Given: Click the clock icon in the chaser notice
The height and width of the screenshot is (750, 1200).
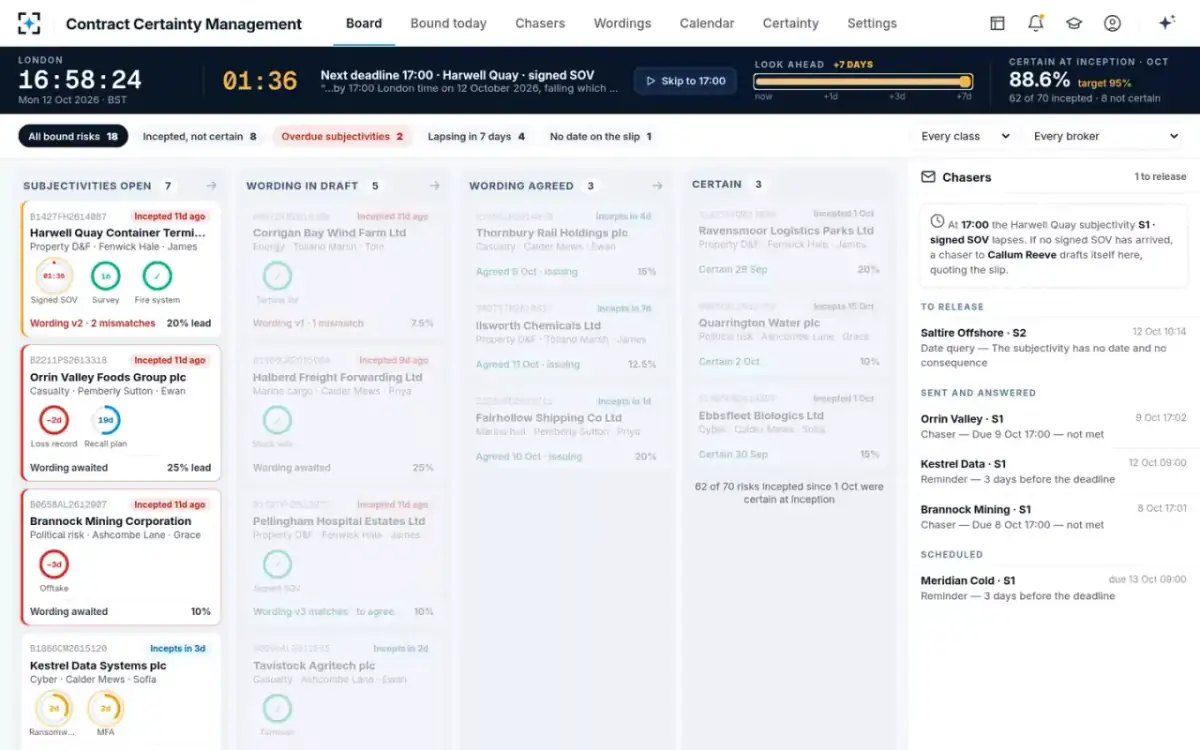Looking at the screenshot, I should [937, 221].
